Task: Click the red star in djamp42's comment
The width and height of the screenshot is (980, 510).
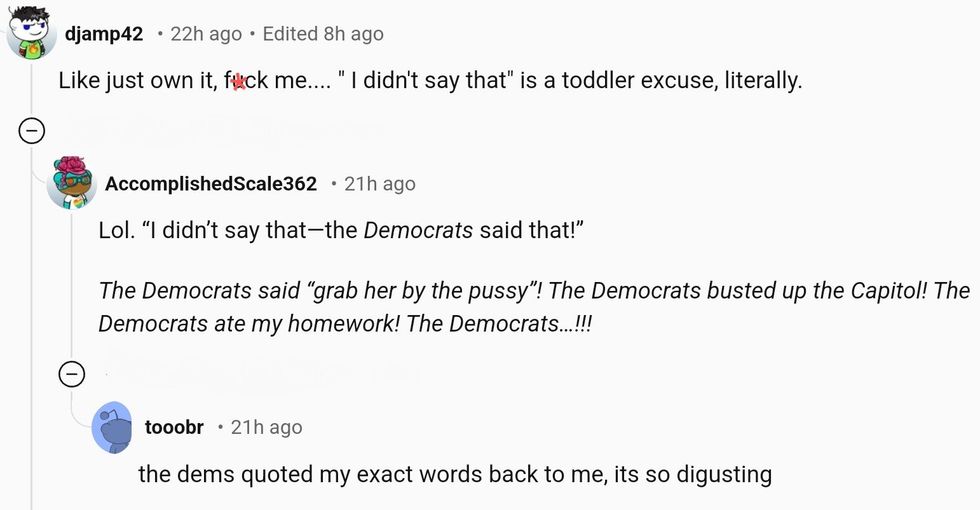Action: pos(239,82)
